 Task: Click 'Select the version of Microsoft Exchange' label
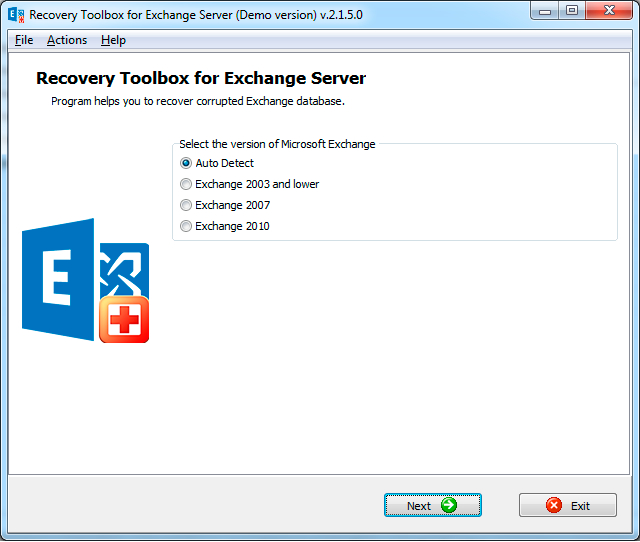pyautogui.click(x=277, y=144)
